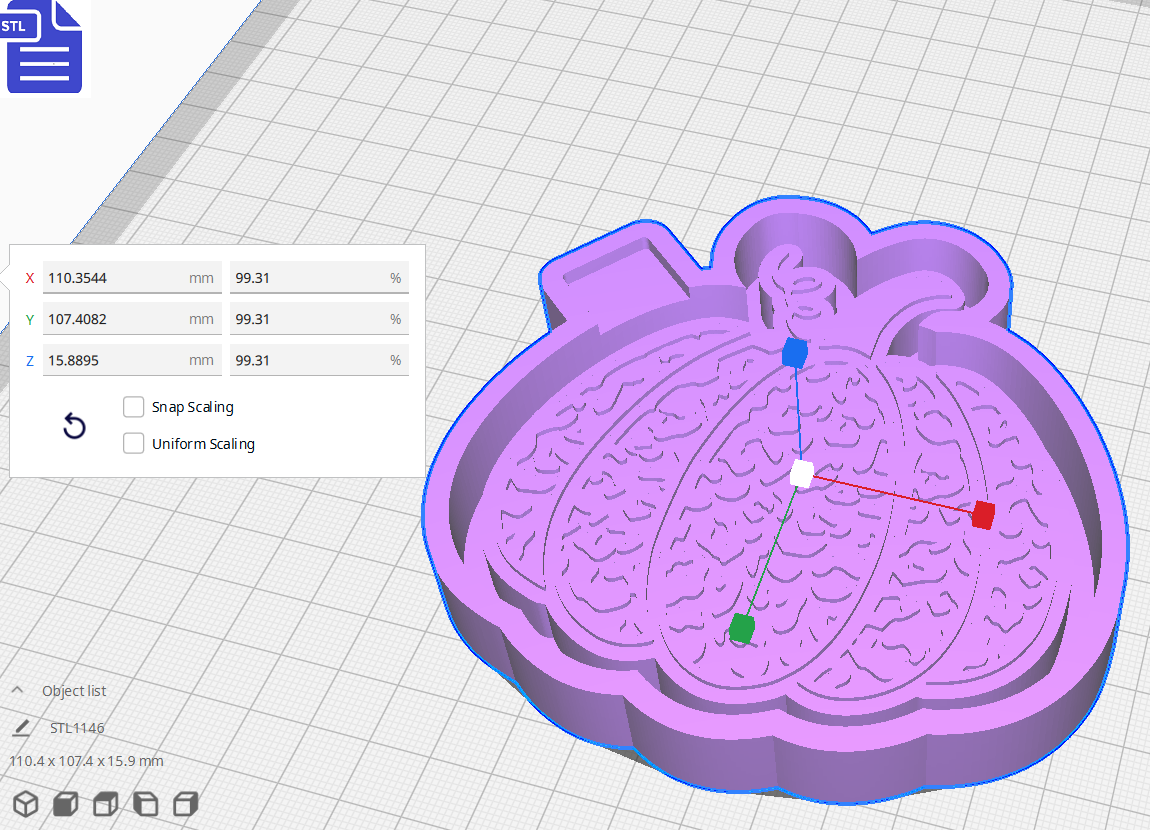1150x830 pixels.
Task: Enable Uniform Scaling
Action: tap(133, 443)
